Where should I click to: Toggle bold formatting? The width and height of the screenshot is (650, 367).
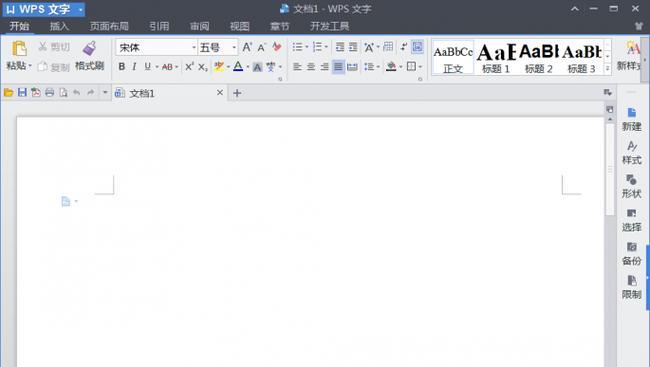pyautogui.click(x=121, y=66)
